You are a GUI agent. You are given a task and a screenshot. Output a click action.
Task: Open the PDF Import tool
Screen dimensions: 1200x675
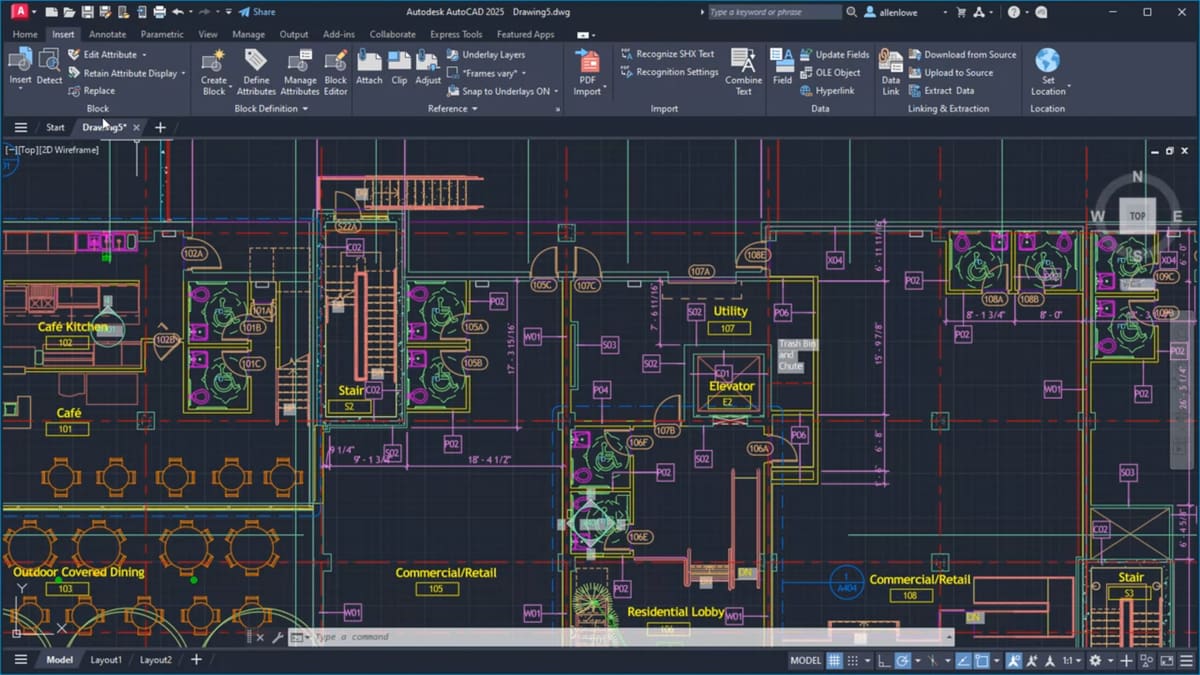(588, 70)
